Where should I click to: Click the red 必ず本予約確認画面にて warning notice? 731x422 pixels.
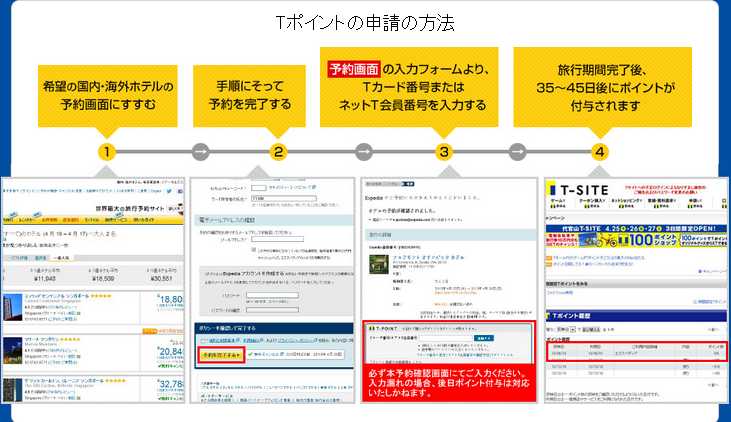click(x=449, y=383)
